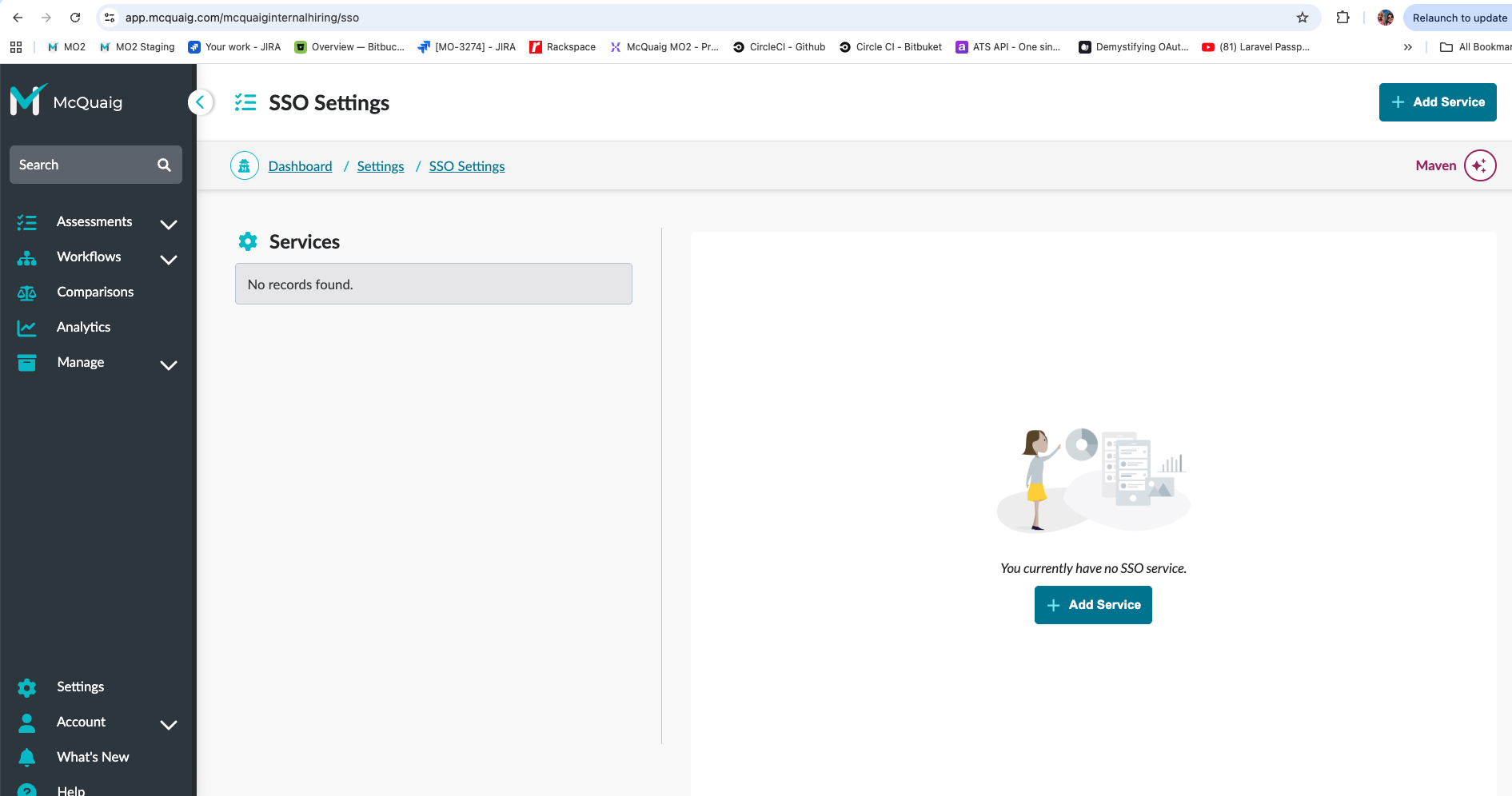Open Comparisons from the sidebar
This screenshot has width=1512, height=796.
95,292
